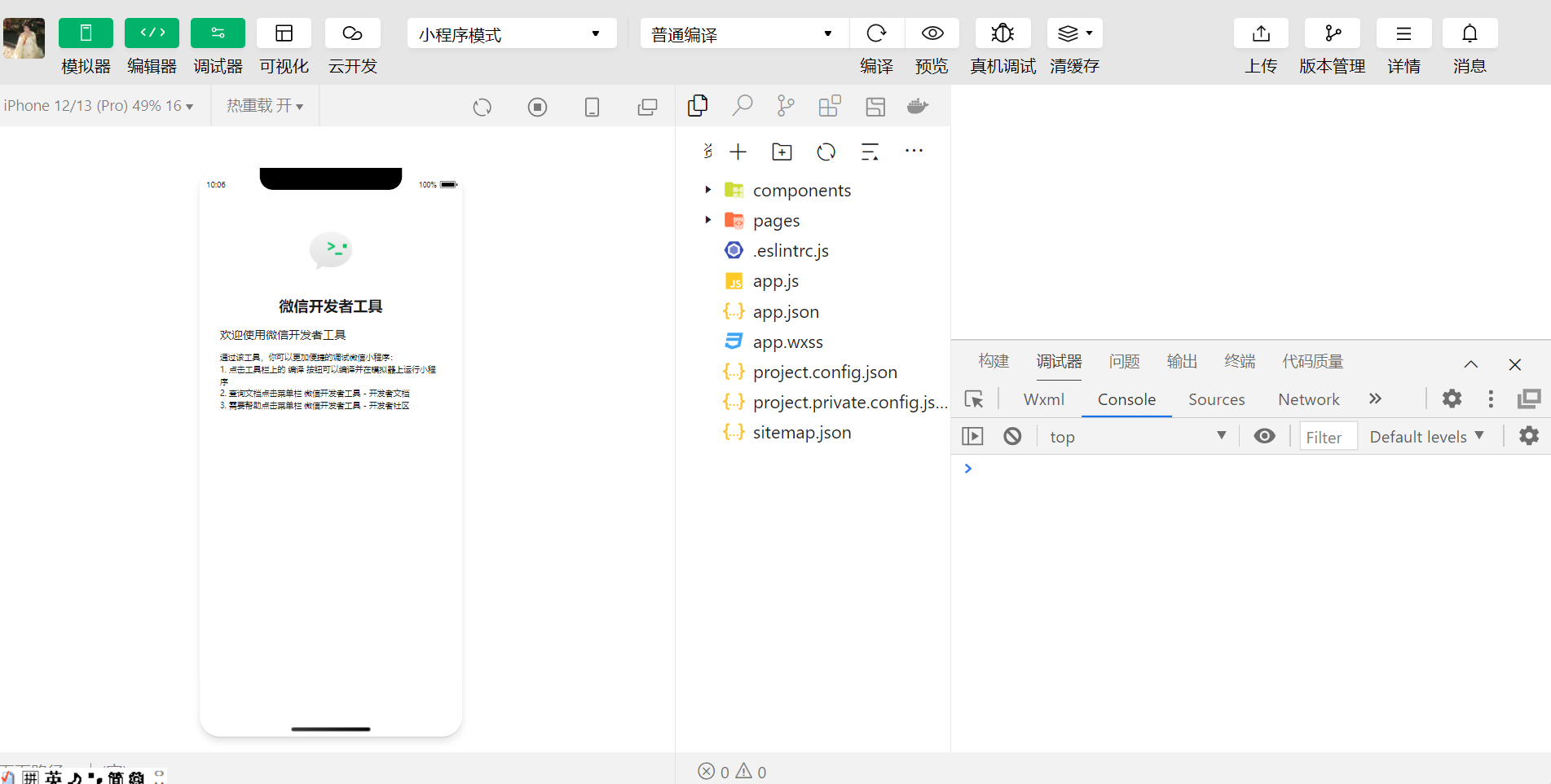Open the source control branch icon

click(x=786, y=106)
